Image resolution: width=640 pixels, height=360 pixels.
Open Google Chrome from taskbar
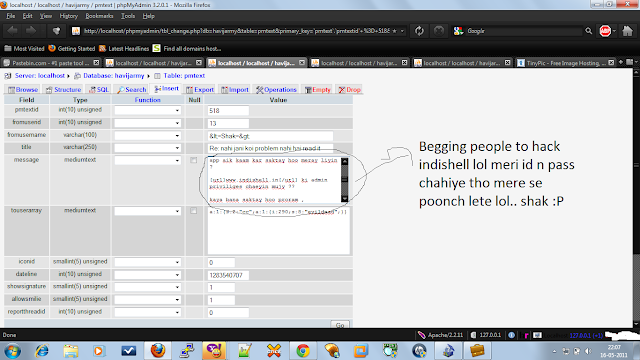[x=302, y=351]
